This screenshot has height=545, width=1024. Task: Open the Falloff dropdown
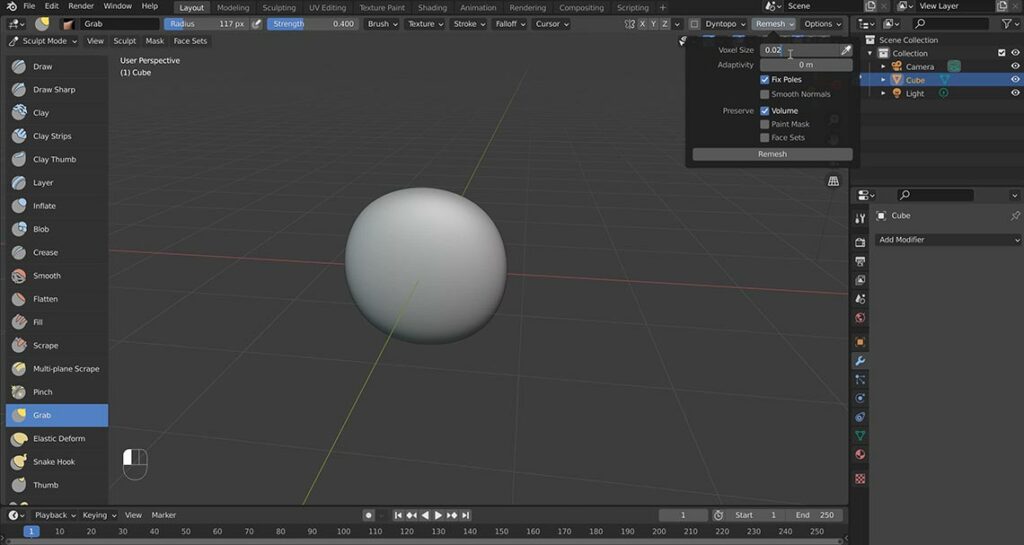coord(511,24)
